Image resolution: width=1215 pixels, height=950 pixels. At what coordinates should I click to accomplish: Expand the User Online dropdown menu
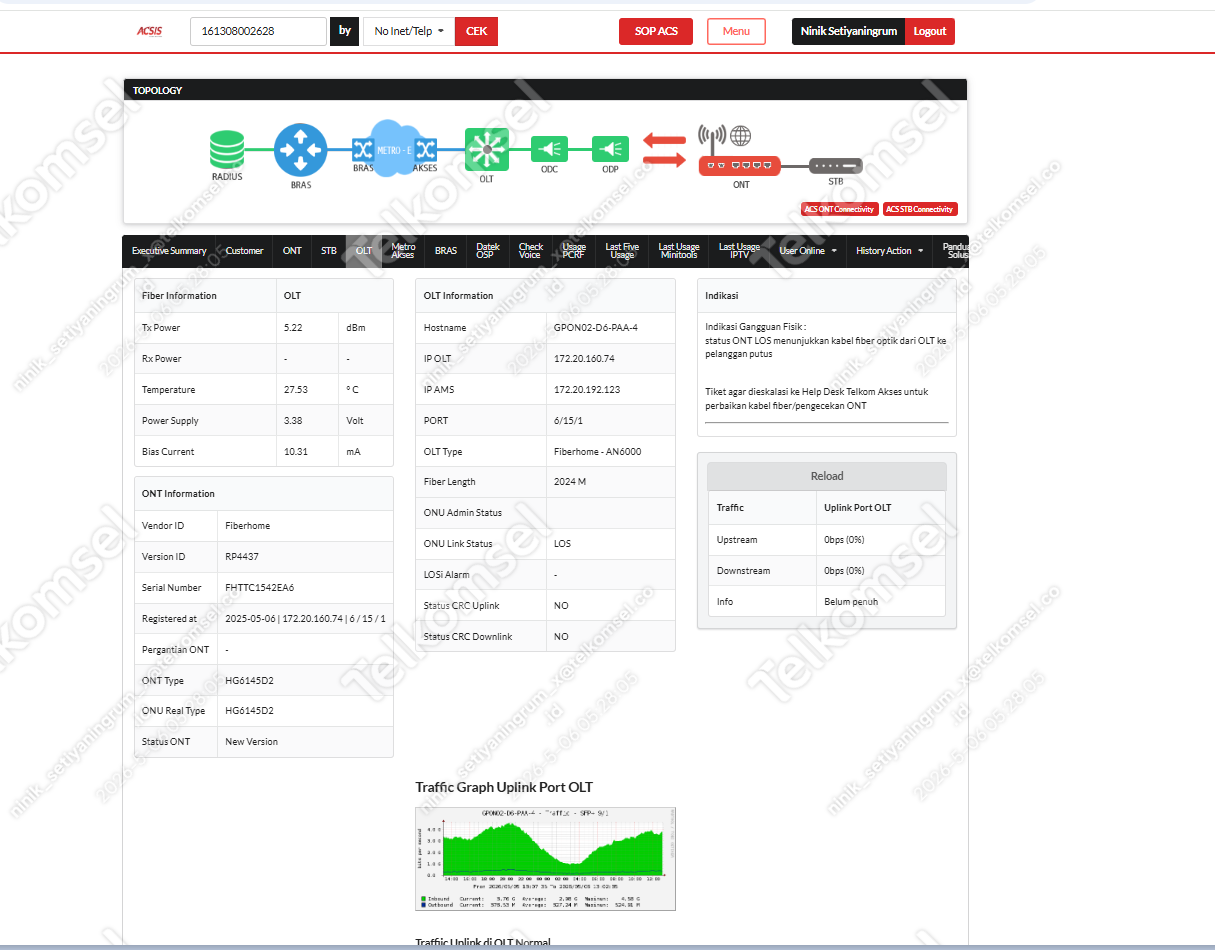pos(808,251)
